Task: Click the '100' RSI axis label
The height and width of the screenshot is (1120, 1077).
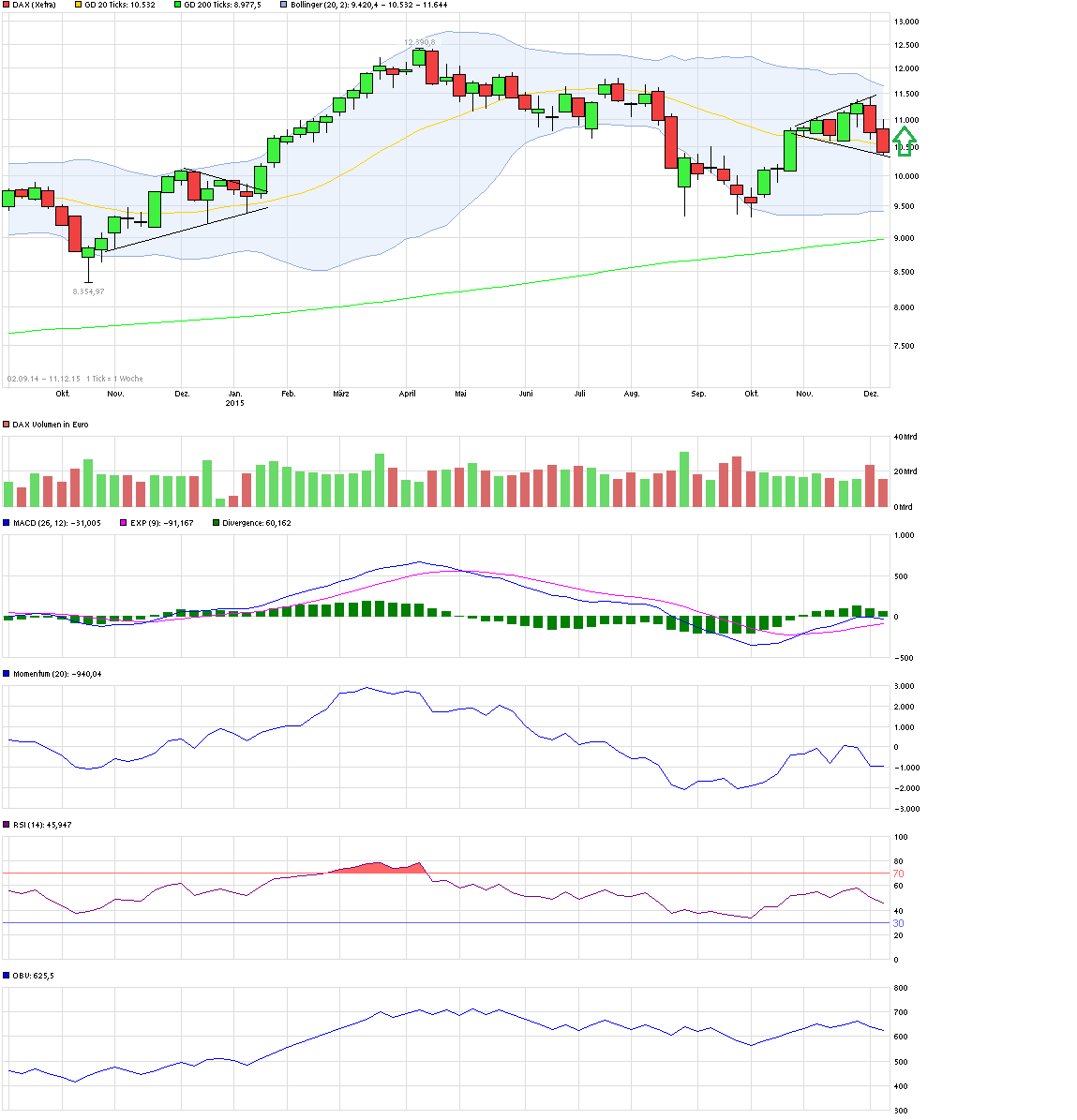Action: (902, 837)
